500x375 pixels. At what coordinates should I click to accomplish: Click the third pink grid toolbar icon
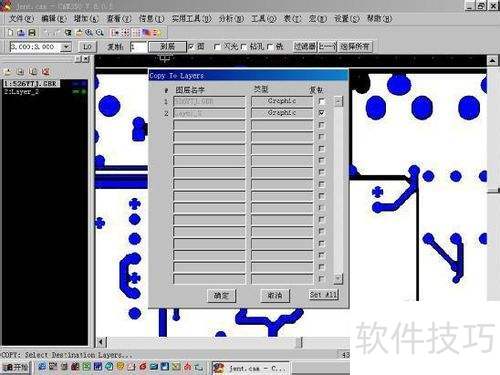[x=136, y=32]
